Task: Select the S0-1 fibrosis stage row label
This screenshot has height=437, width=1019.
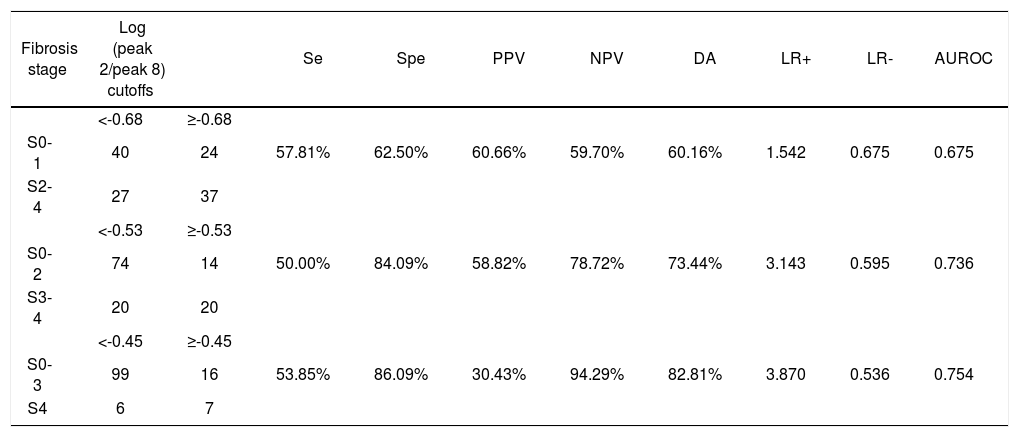Action: coord(39,152)
